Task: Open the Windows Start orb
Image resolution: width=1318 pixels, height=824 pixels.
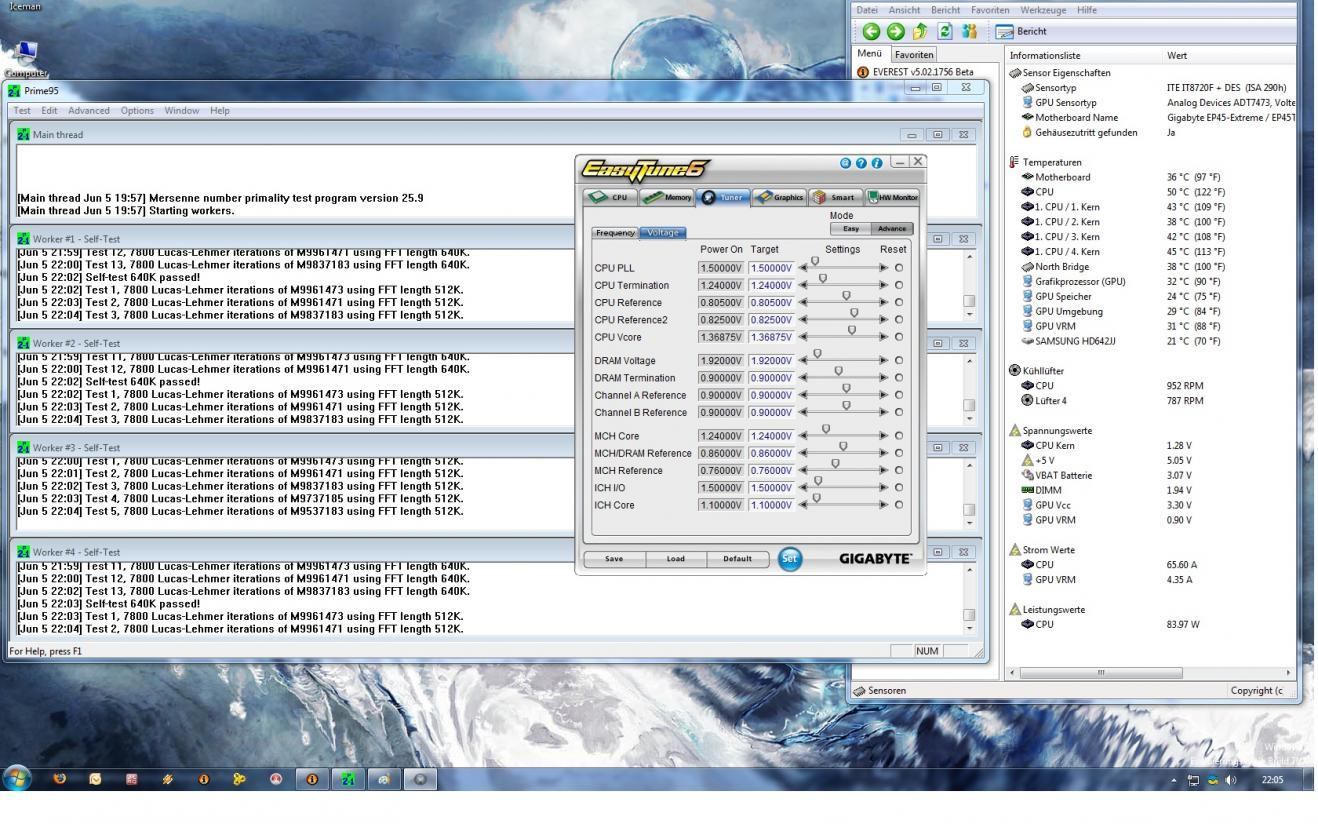Action: [18, 777]
